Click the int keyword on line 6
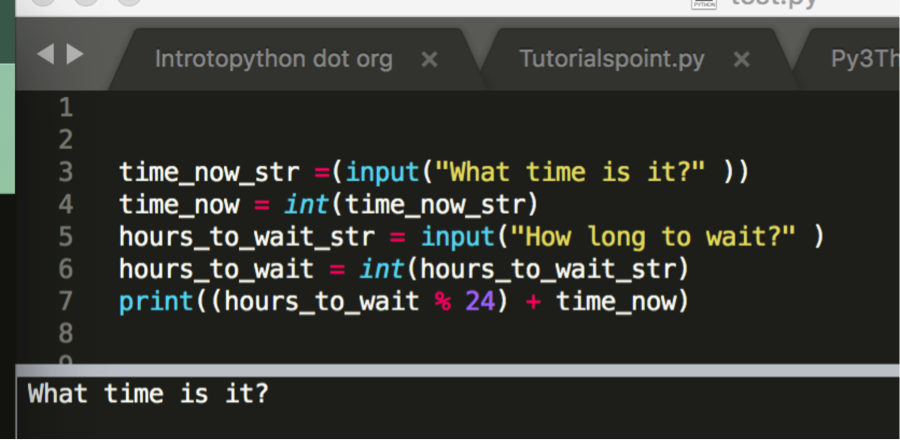The height and width of the screenshot is (440, 900). 382,269
